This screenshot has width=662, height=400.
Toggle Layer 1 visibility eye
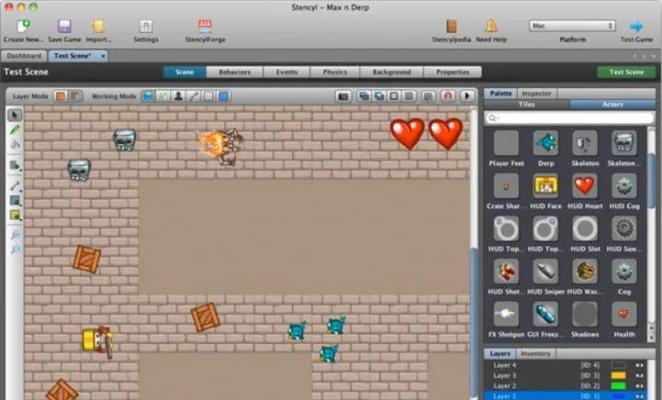(x=639, y=396)
